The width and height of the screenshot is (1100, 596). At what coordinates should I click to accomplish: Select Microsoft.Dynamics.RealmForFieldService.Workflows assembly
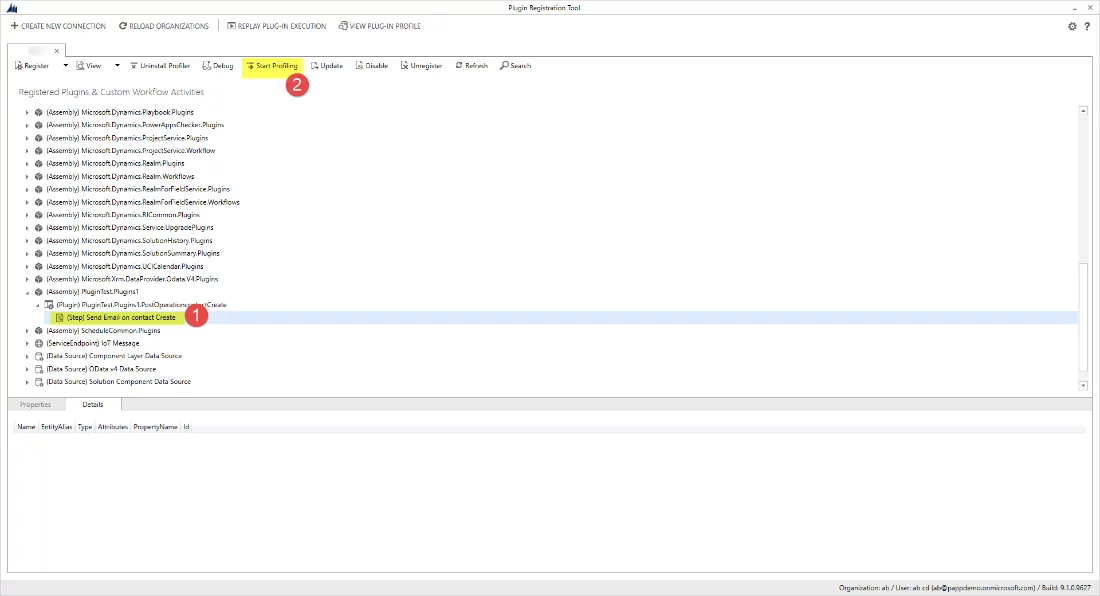(142, 202)
